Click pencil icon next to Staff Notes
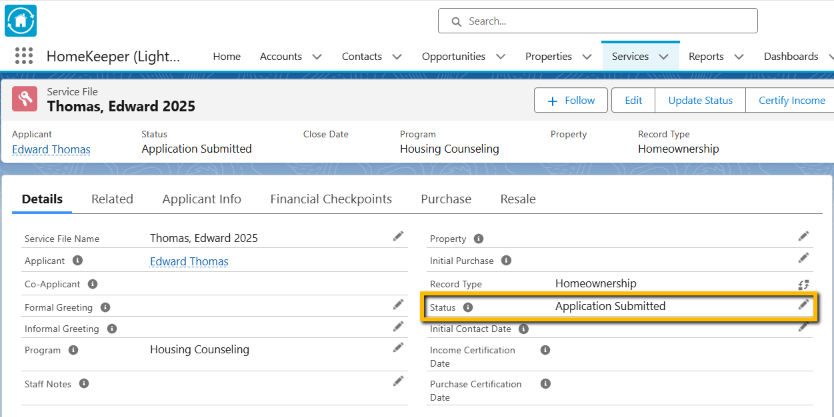This screenshot has height=417, width=834. [398, 381]
